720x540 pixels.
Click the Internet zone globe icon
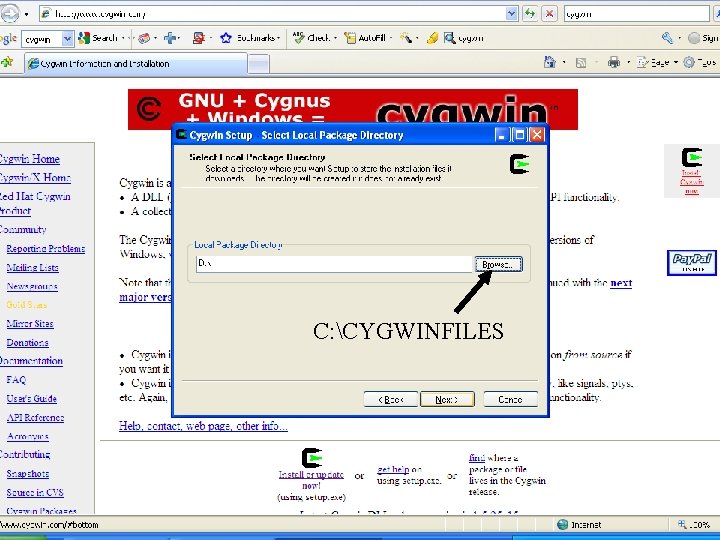tap(562, 524)
